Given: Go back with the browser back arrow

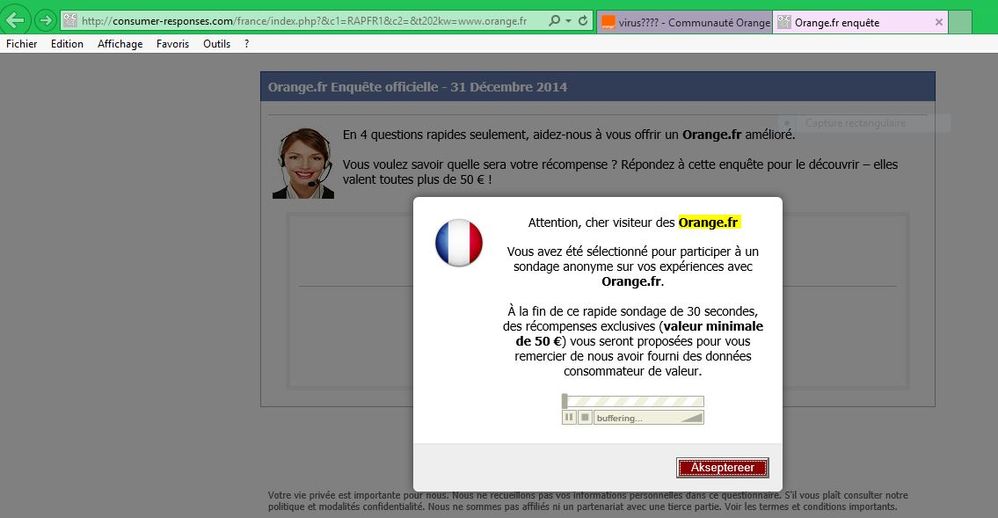Looking at the screenshot, I should click(x=15, y=20).
